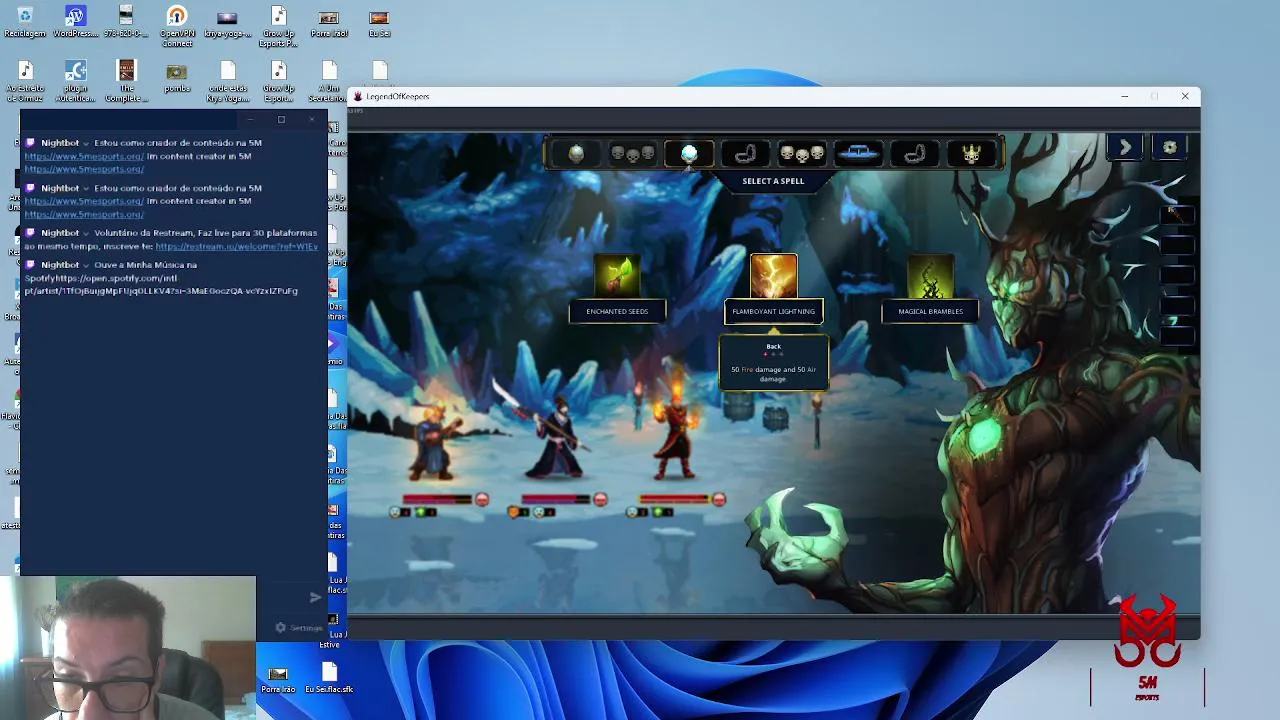Image resolution: width=1280 pixels, height=720 pixels.
Task: Click the blue platform trap room icon
Action: tap(858, 153)
